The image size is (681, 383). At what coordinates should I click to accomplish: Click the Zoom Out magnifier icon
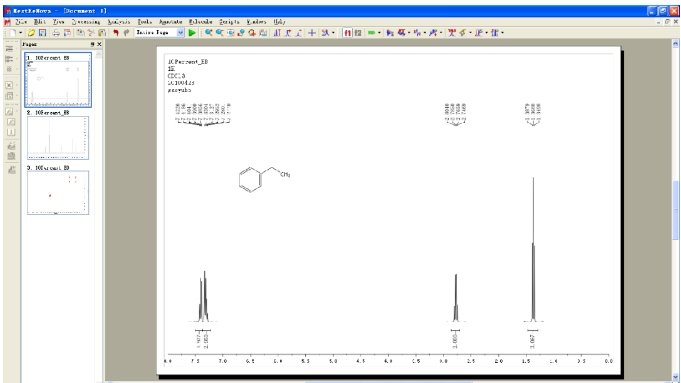coord(220,33)
